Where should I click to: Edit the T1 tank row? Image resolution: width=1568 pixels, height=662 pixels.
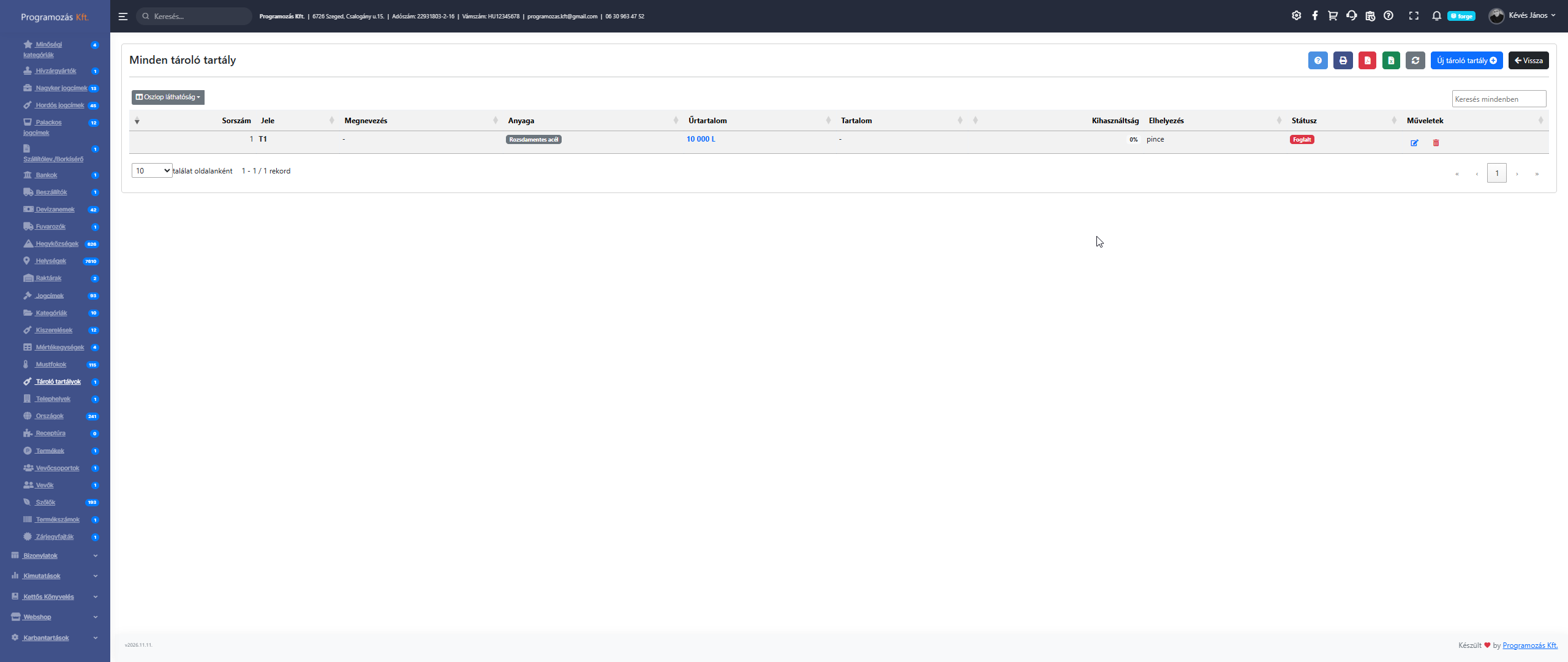[1414, 143]
